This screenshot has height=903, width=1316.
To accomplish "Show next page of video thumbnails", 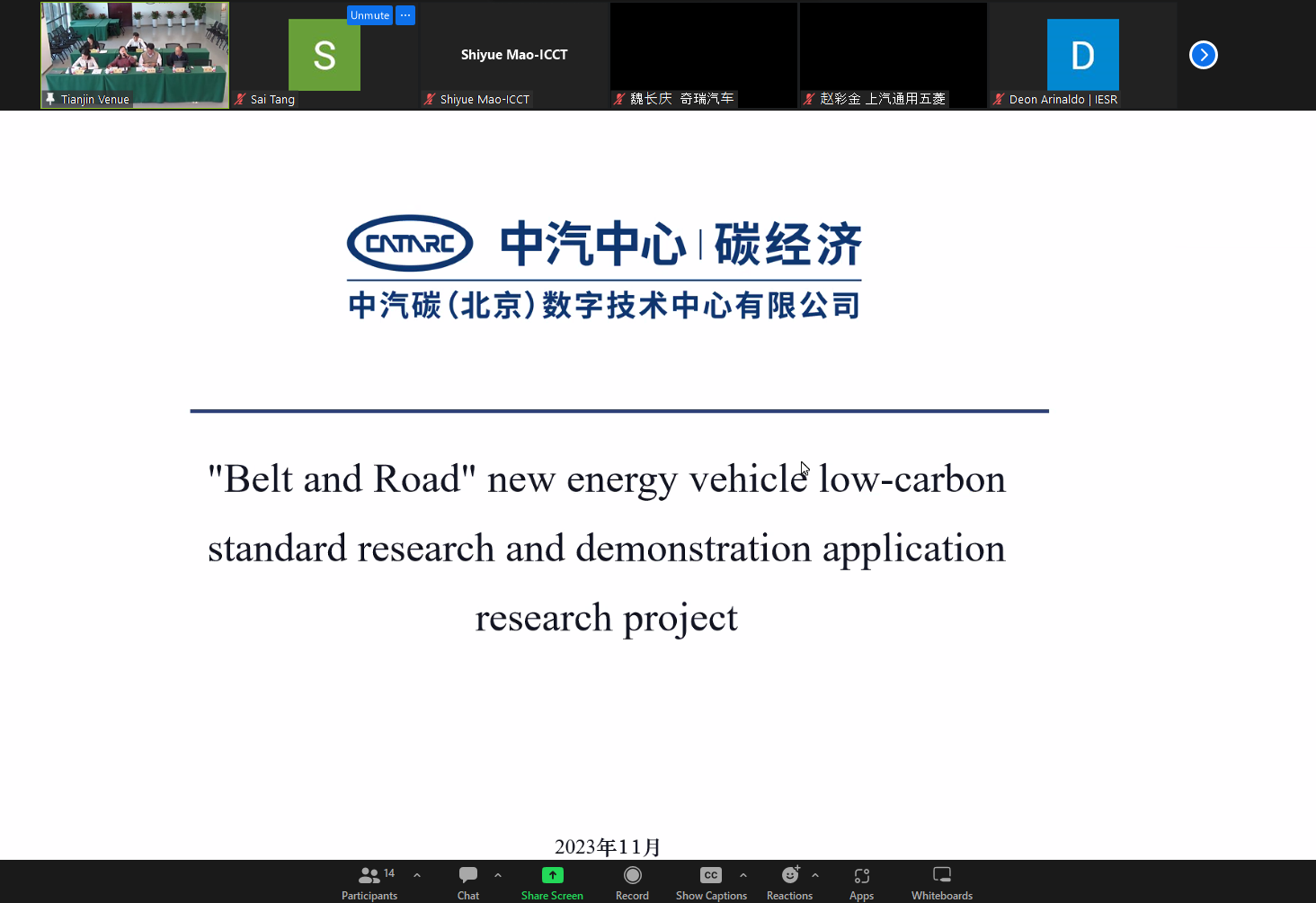I will pos(1203,55).
